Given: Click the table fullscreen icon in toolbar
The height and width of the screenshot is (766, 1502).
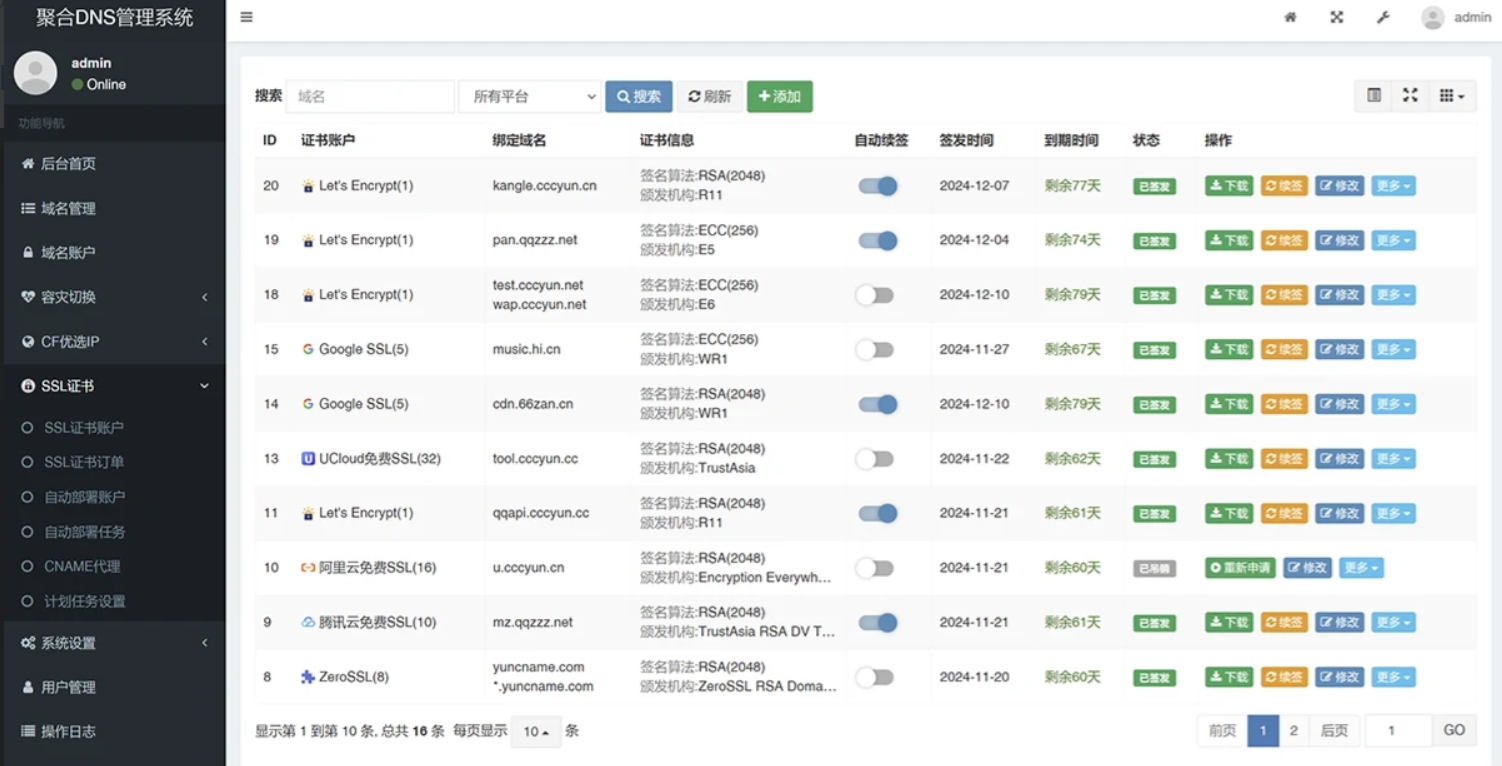Looking at the screenshot, I should click(1410, 95).
